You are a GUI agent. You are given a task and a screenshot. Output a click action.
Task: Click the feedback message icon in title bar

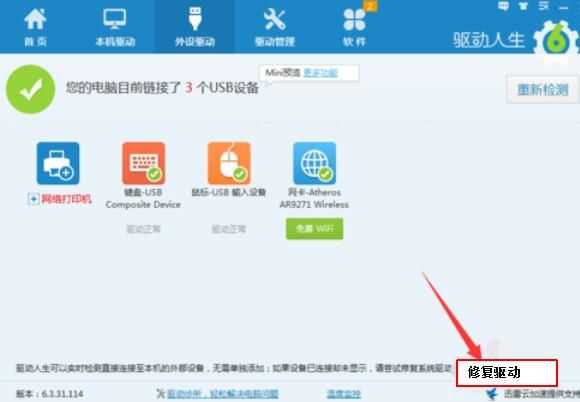click(503, 6)
